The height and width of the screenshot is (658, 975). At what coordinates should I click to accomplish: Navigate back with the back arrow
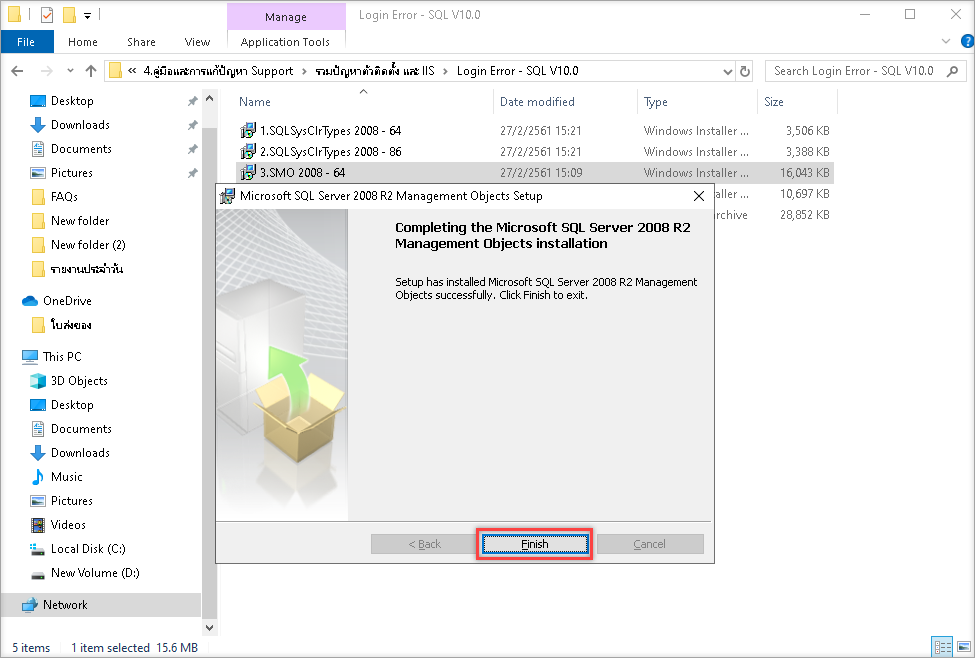(17, 71)
